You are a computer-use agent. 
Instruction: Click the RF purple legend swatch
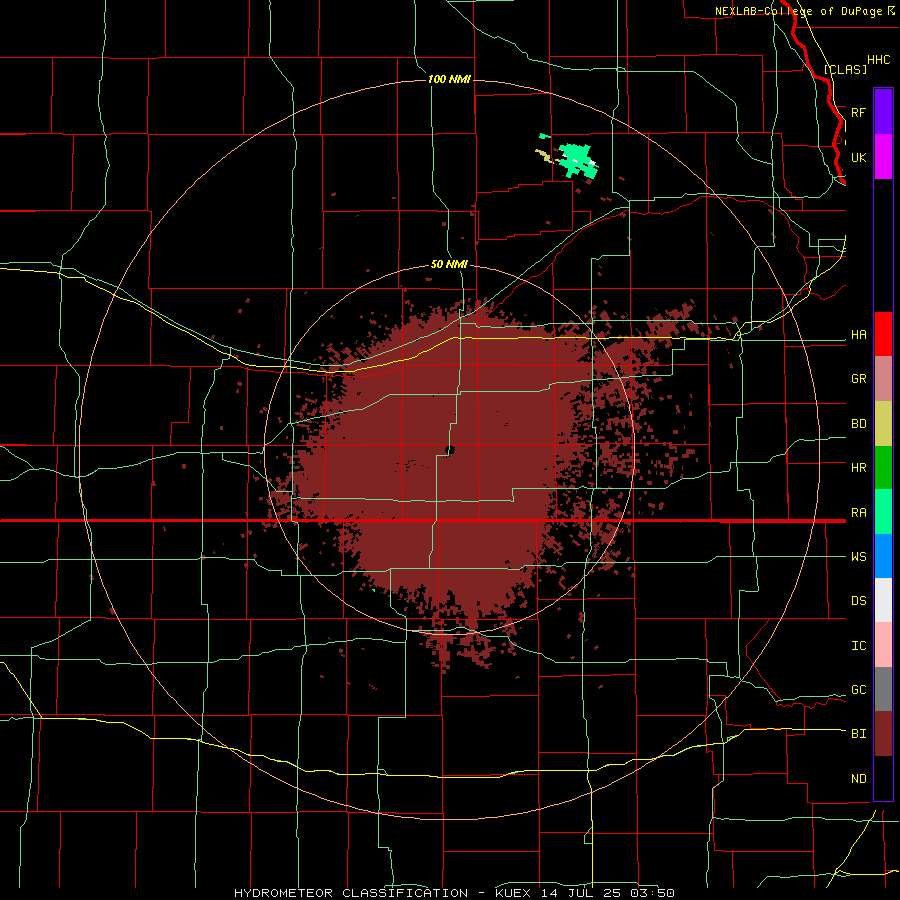click(883, 111)
